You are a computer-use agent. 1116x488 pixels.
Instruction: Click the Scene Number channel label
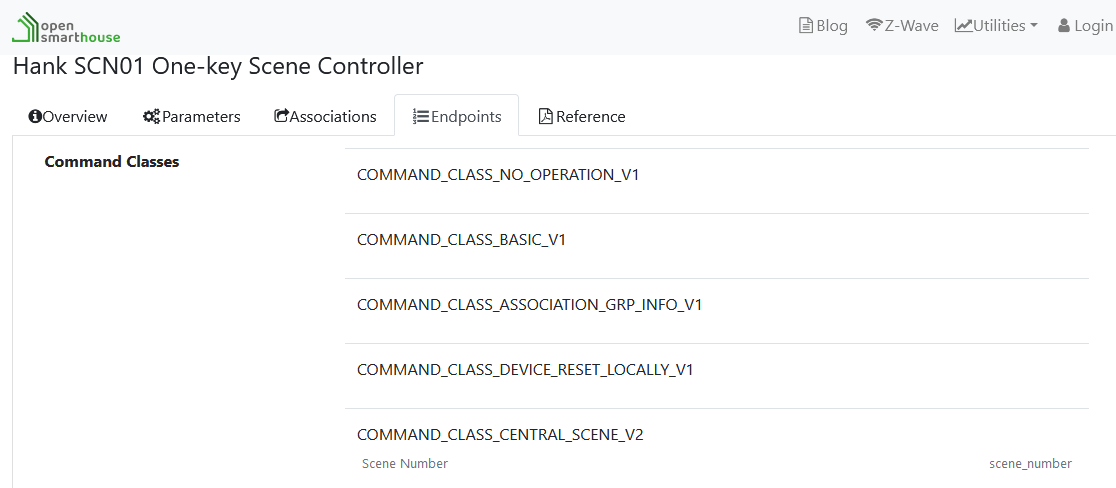tap(405, 464)
